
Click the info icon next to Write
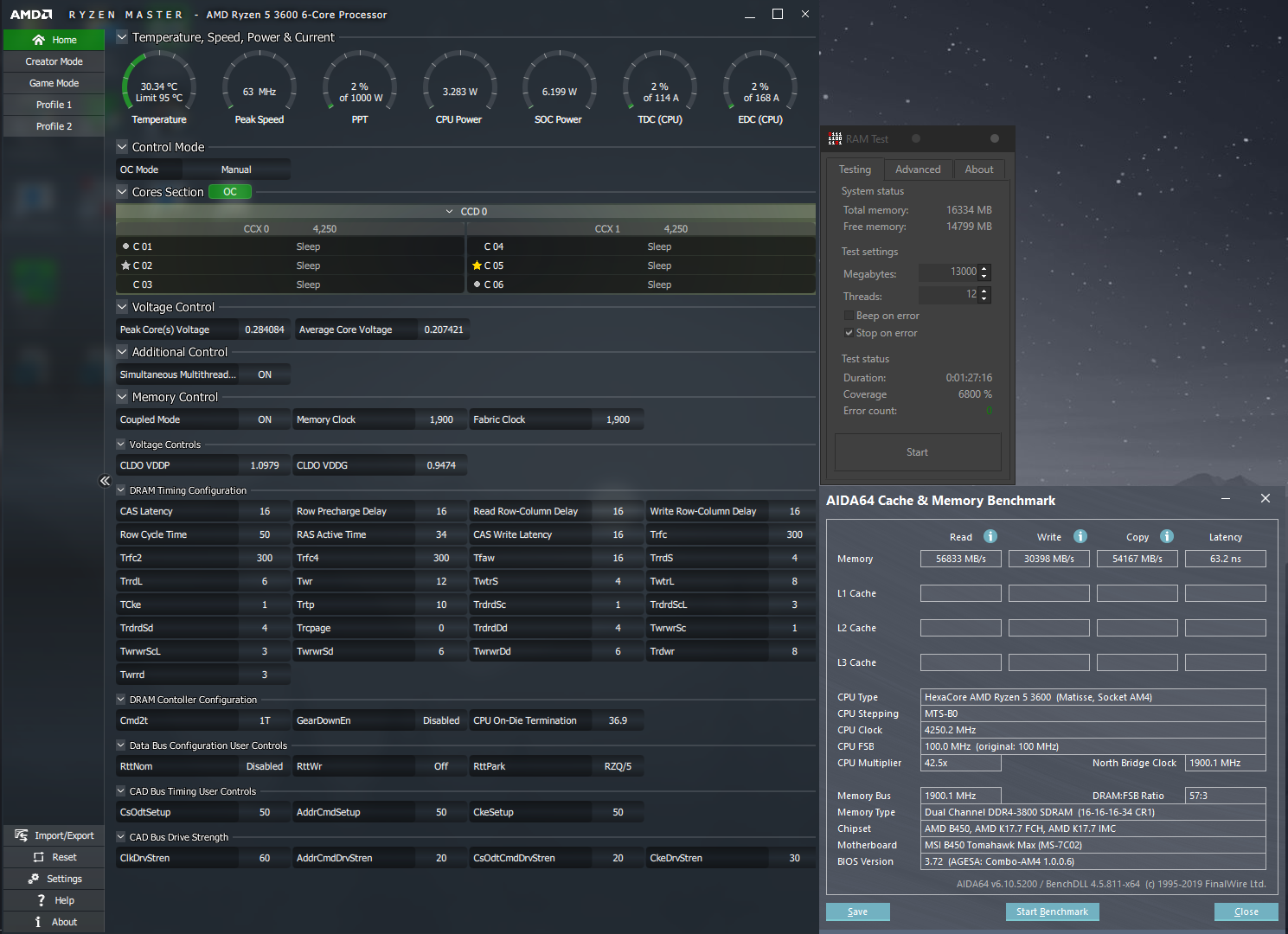point(1080,536)
